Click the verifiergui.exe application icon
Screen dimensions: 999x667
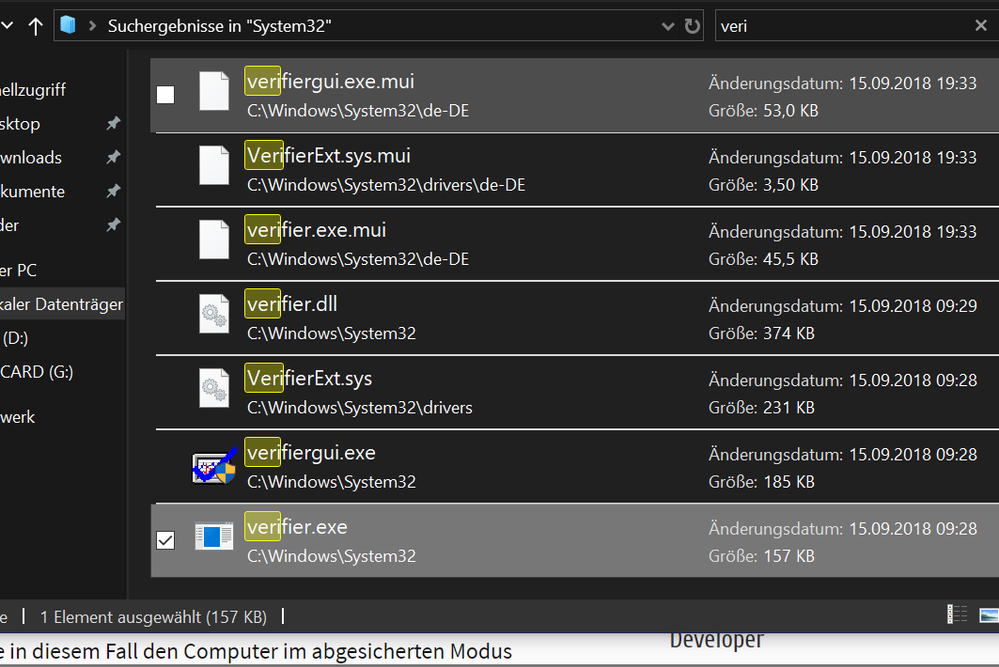coord(215,466)
